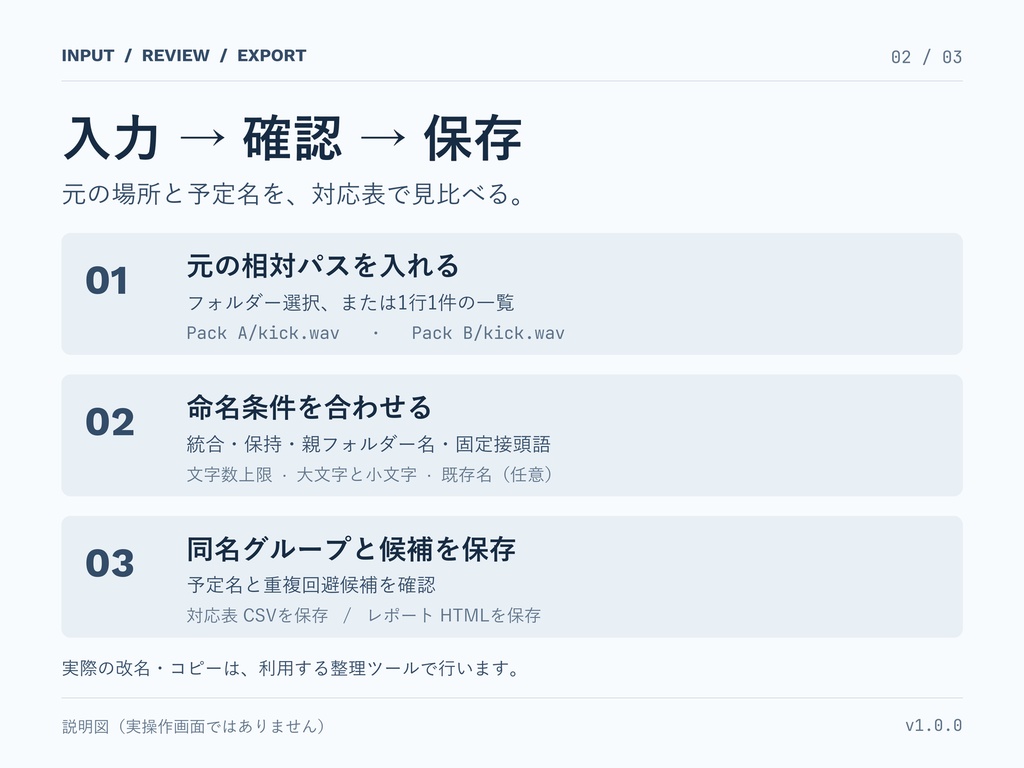Click the first arrow between 入力 and 確認
Image resolution: width=1024 pixels, height=768 pixels.
point(202,138)
